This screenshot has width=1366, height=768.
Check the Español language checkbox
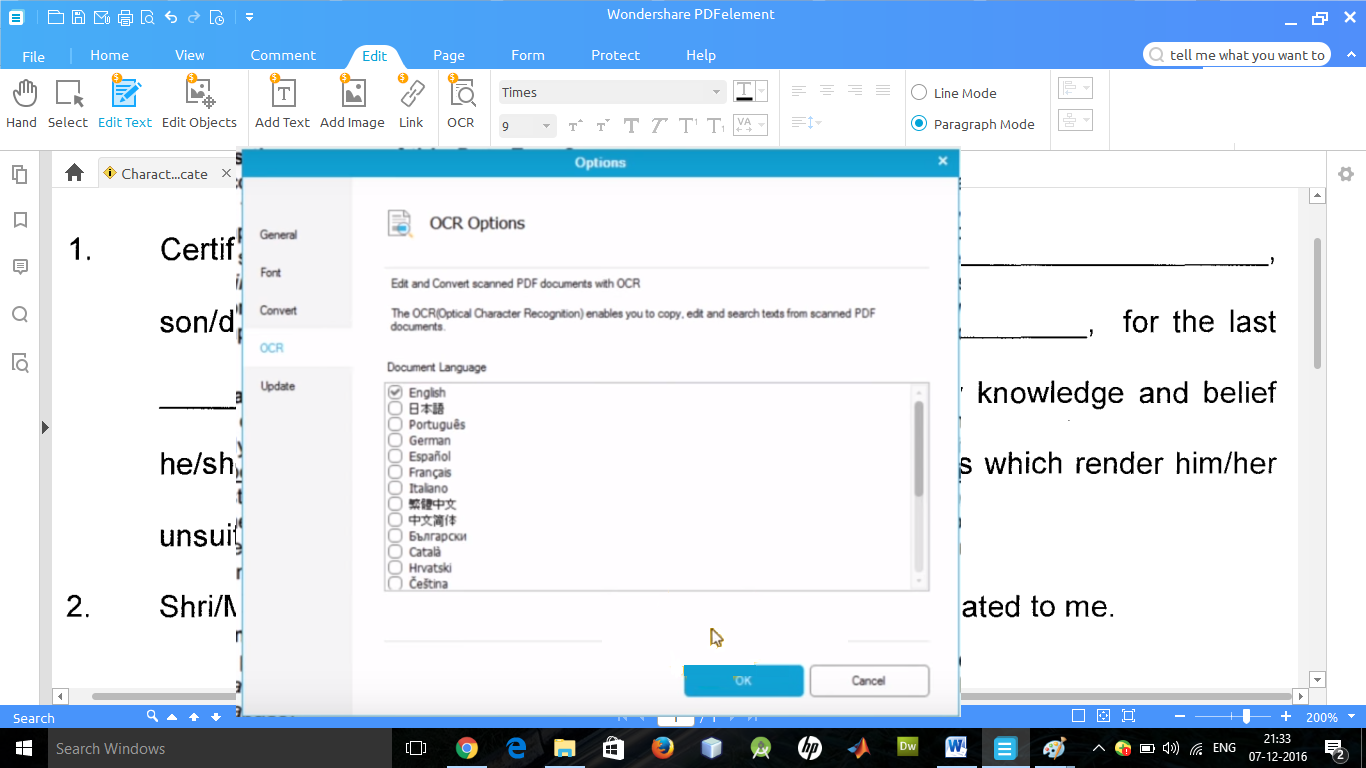(x=395, y=457)
